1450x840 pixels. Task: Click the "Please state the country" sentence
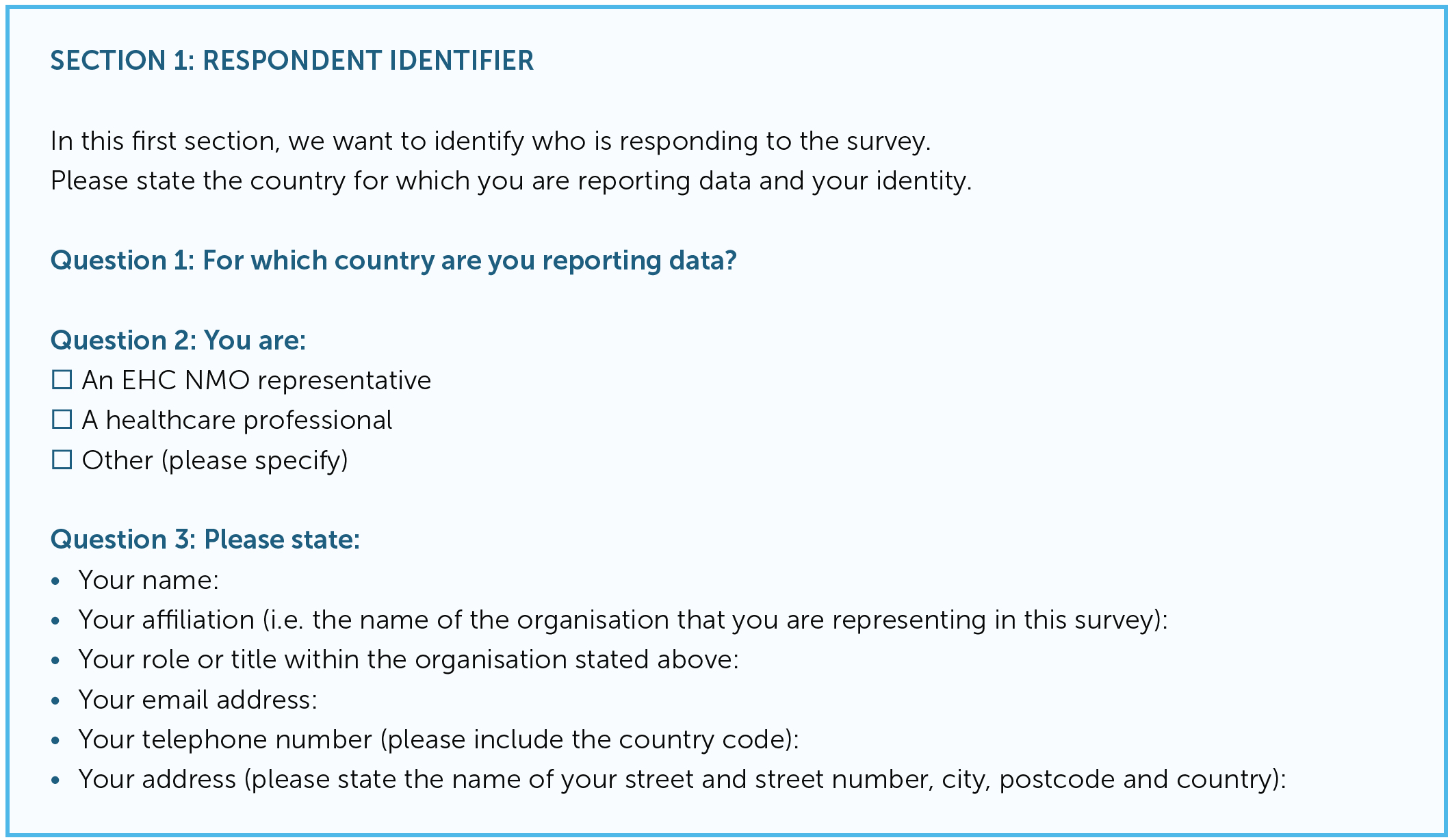511,181
